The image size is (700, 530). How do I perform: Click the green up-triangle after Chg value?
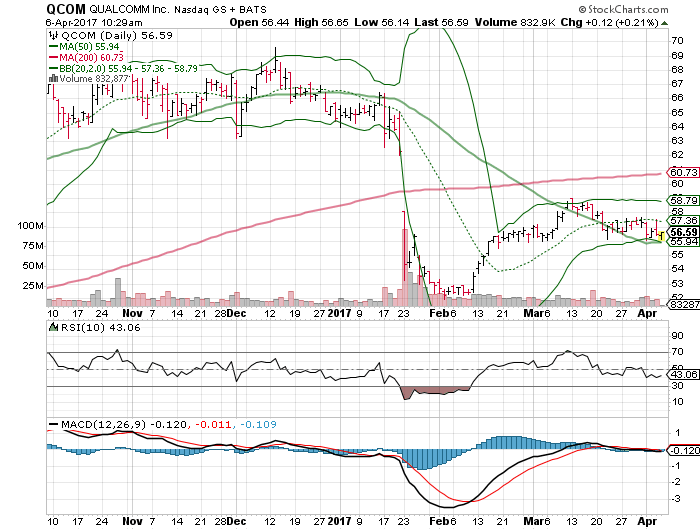pyautogui.click(x=665, y=23)
